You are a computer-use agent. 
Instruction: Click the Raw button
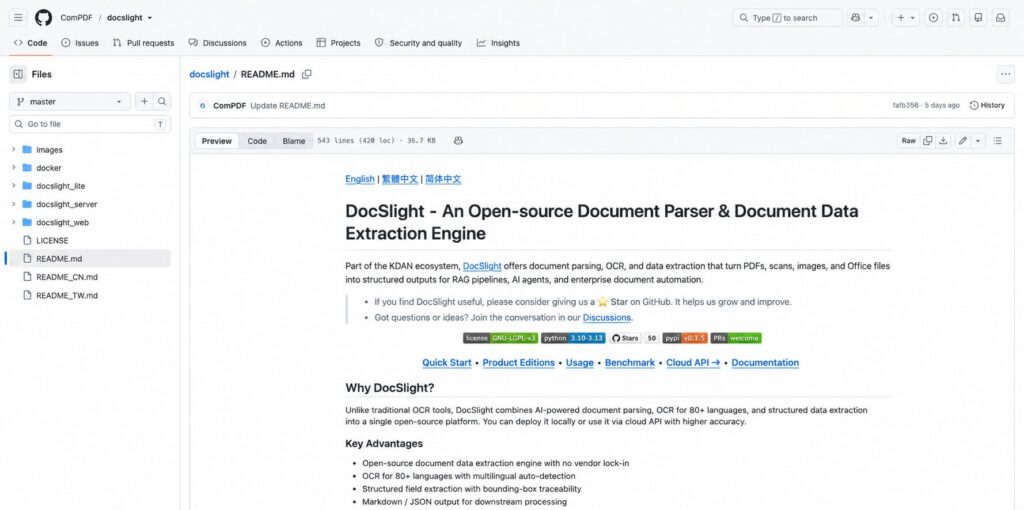(908, 140)
